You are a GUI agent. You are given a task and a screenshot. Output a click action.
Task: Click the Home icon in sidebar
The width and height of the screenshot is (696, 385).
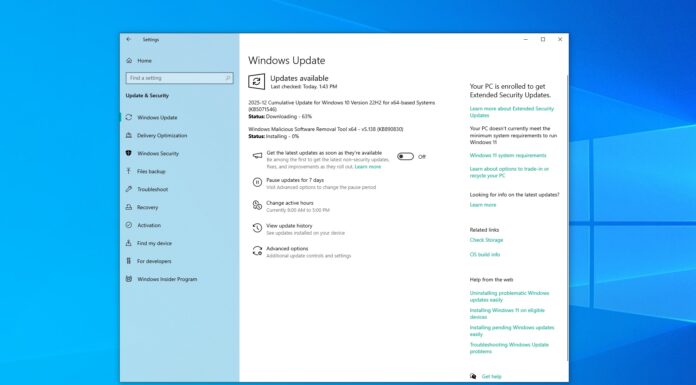click(x=129, y=60)
